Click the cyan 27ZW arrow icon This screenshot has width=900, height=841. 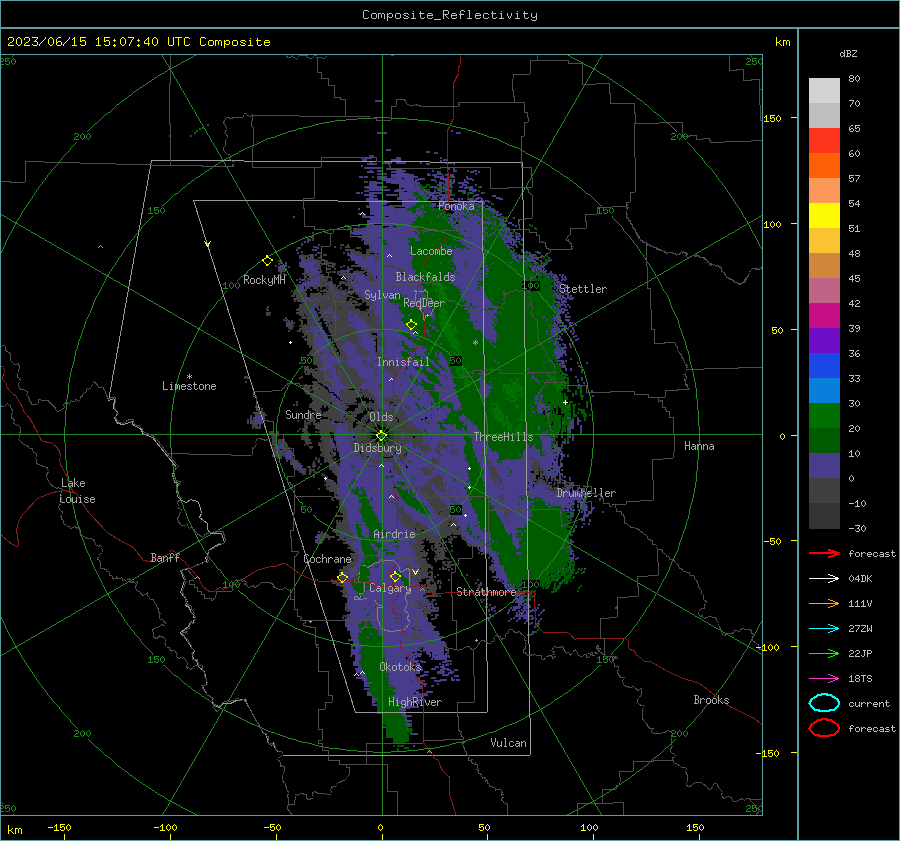coord(824,629)
